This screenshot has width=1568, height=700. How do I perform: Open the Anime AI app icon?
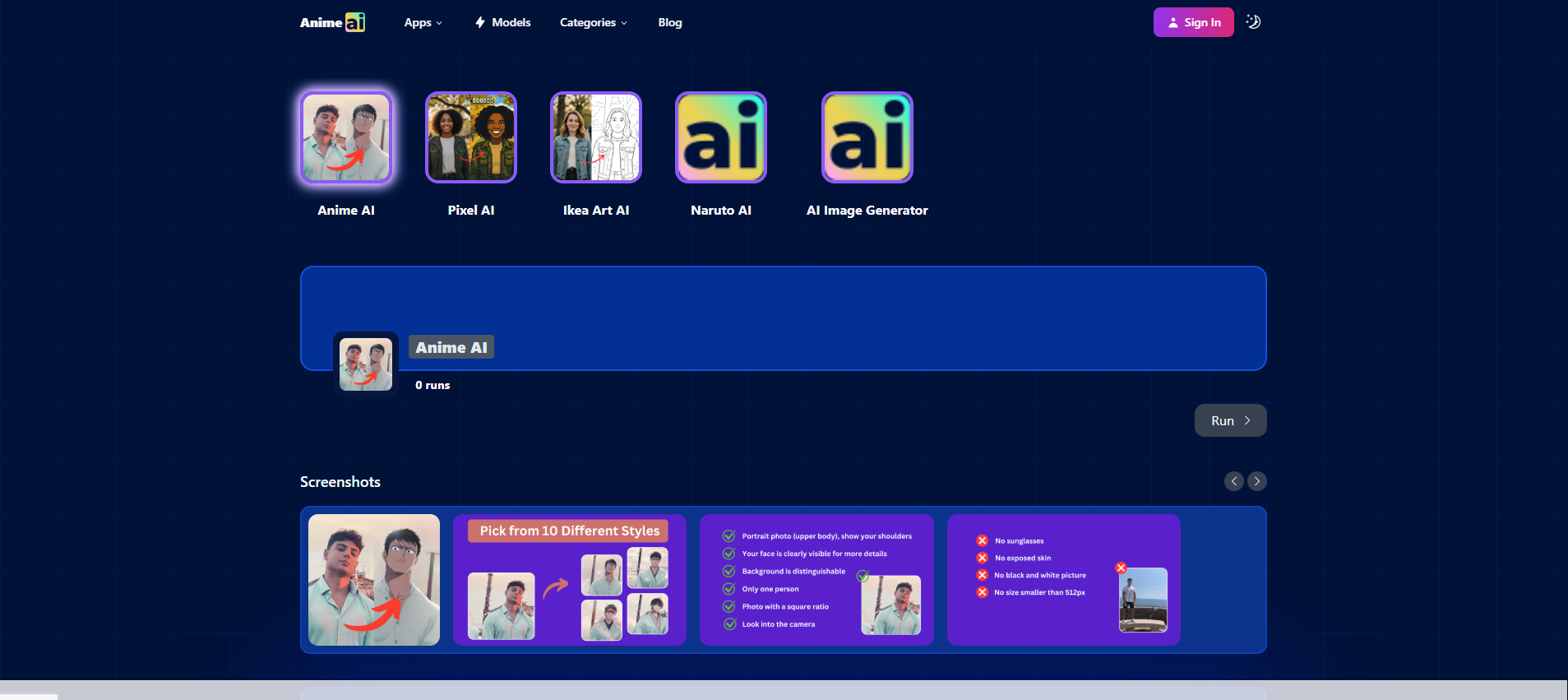click(346, 137)
